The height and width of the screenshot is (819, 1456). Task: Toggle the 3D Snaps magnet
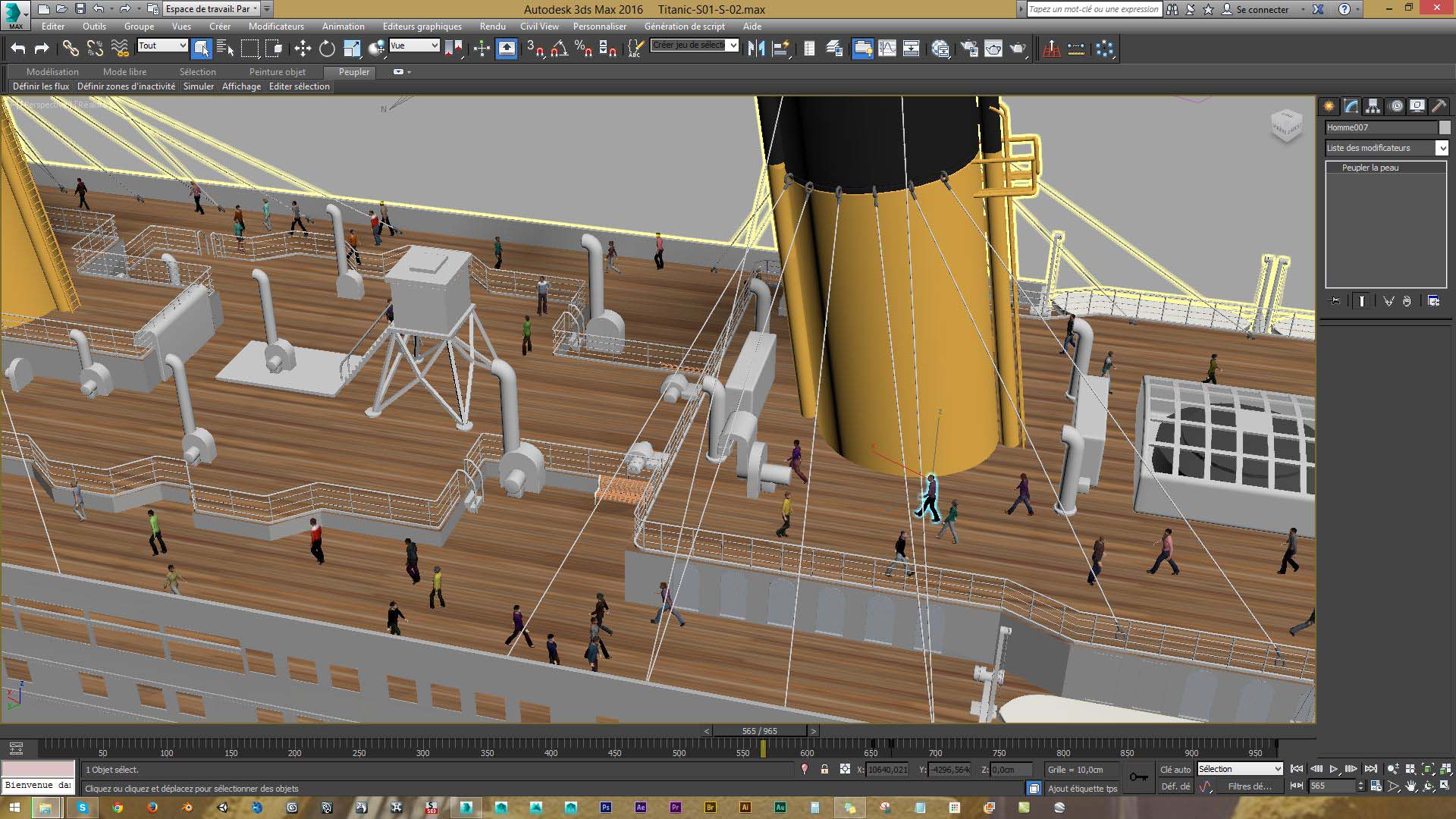(x=535, y=49)
